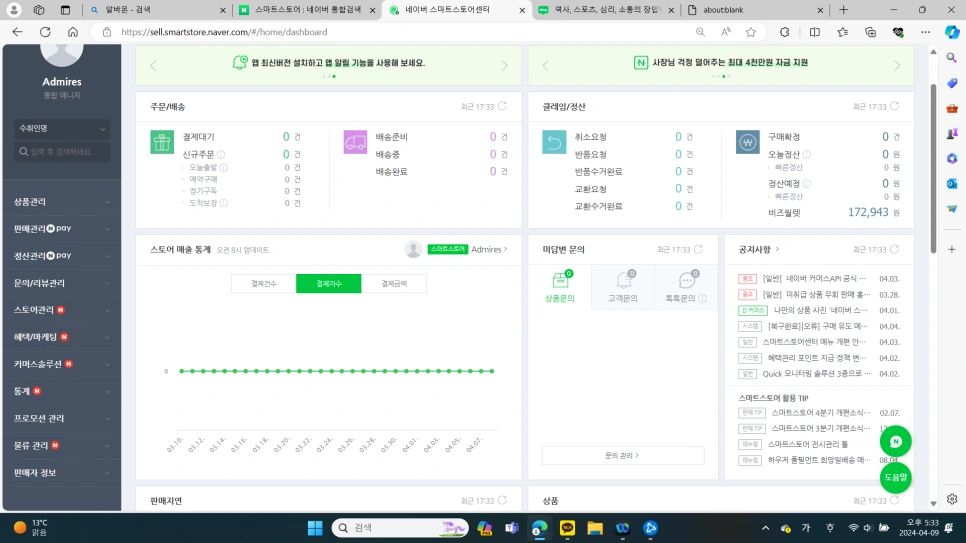Click the browser favorites star icon
This screenshot has height=543, width=966.
[x=750, y=32]
